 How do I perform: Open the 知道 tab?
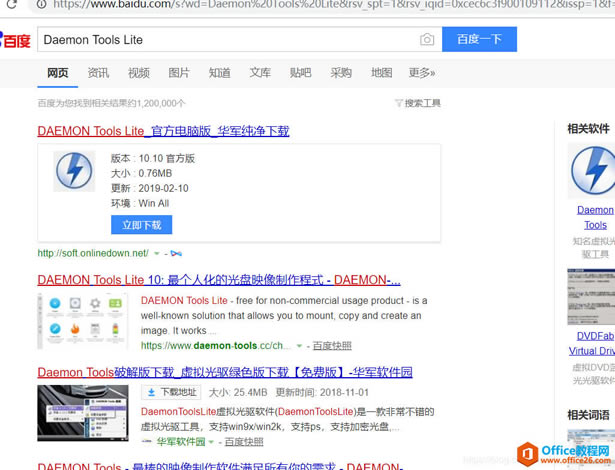[220, 73]
